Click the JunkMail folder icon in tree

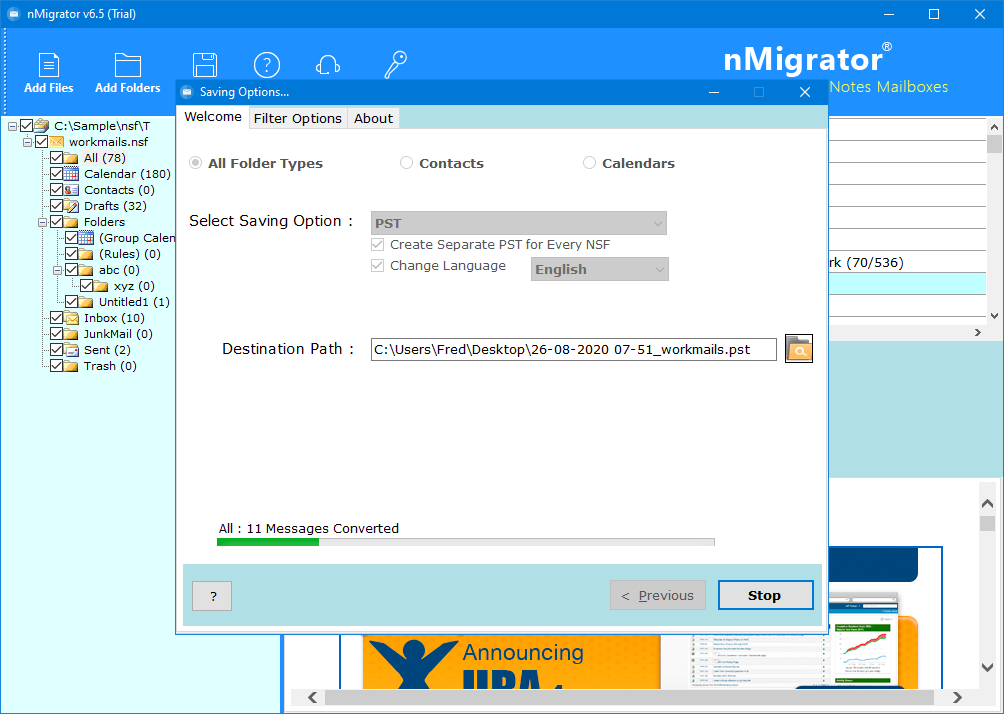tap(72, 334)
